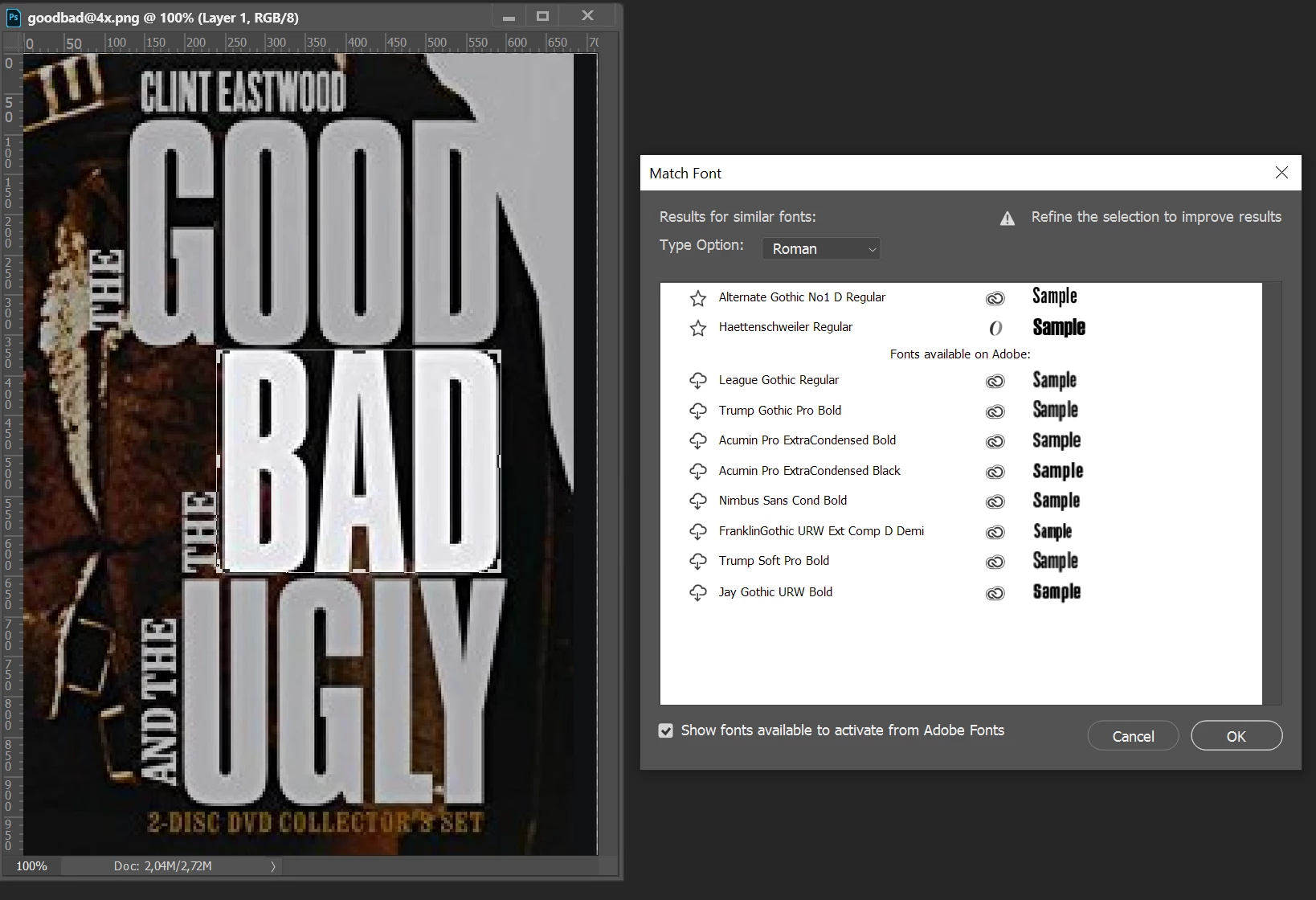Screen dimensions: 1316x900
Task: Click the Sample preview for Jay Gothic URW Bold
Action: click(x=1056, y=592)
